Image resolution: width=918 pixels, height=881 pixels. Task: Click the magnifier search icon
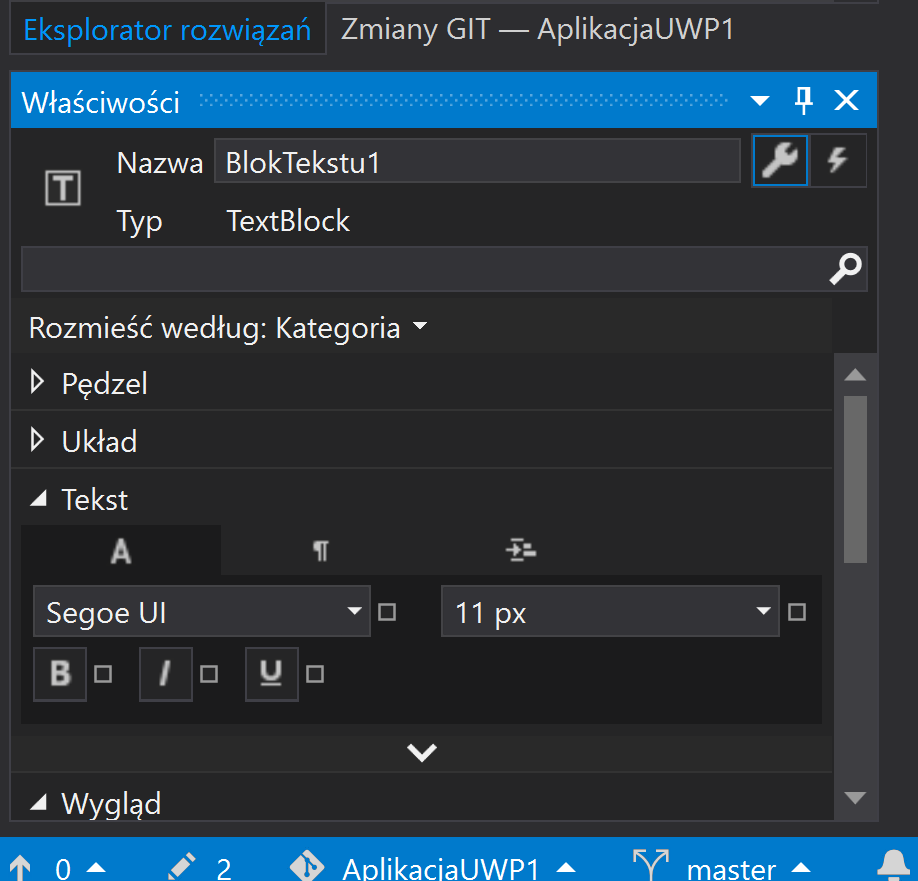tap(845, 269)
